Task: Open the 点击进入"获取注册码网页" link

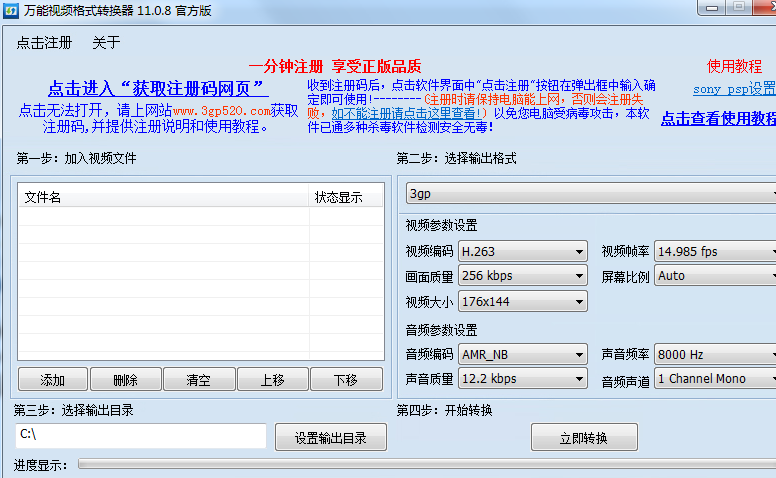Action: point(158,89)
